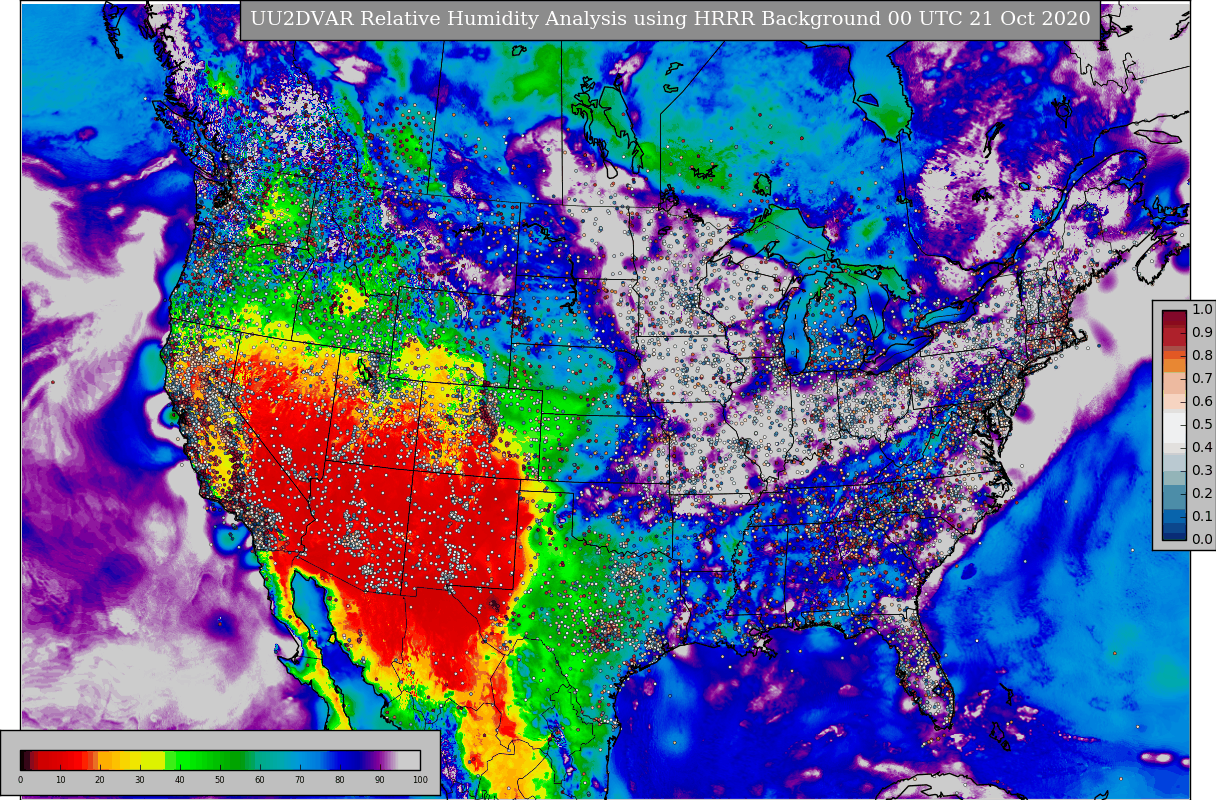Click the '90' tick on the humidity colorbar
The image size is (1216, 800).
380,779
